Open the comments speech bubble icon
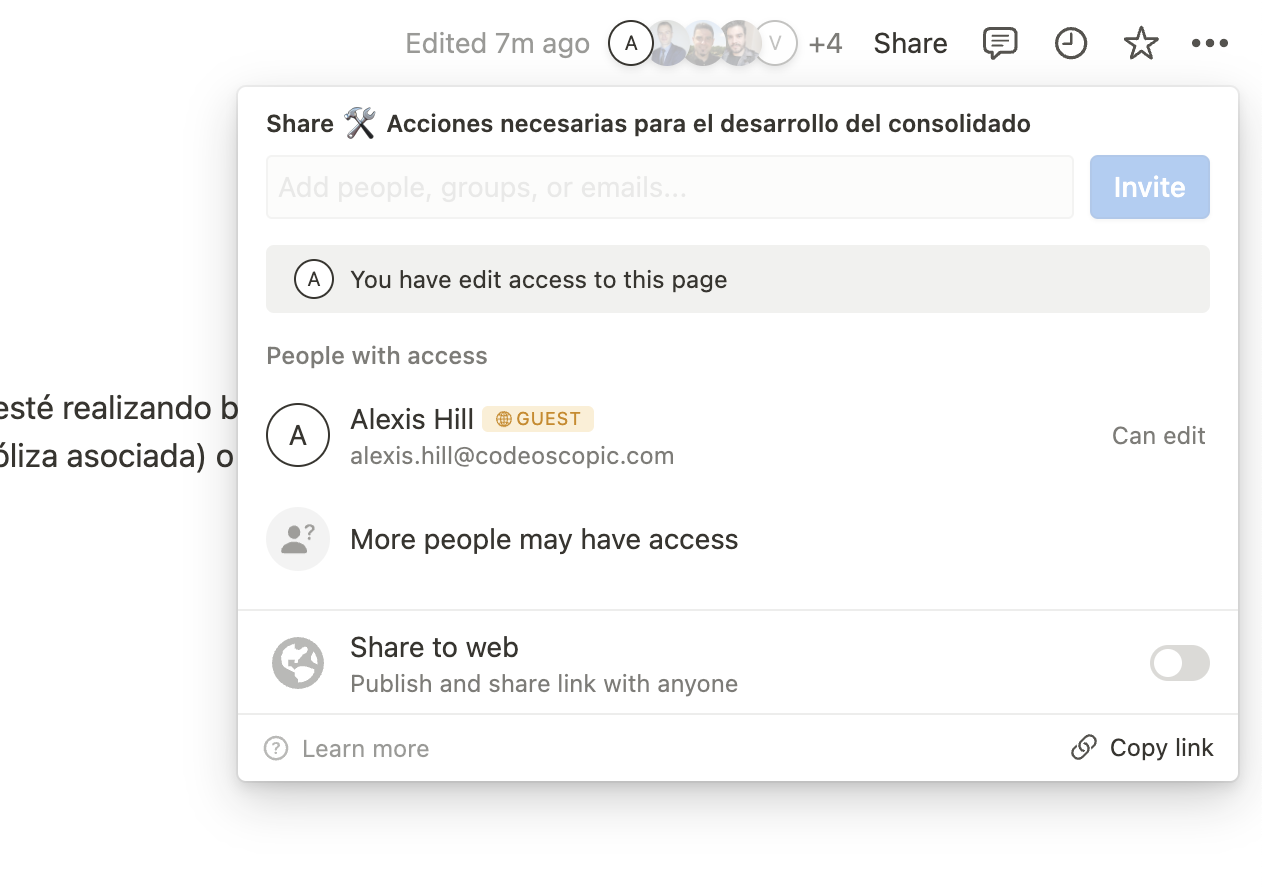 coord(1000,43)
